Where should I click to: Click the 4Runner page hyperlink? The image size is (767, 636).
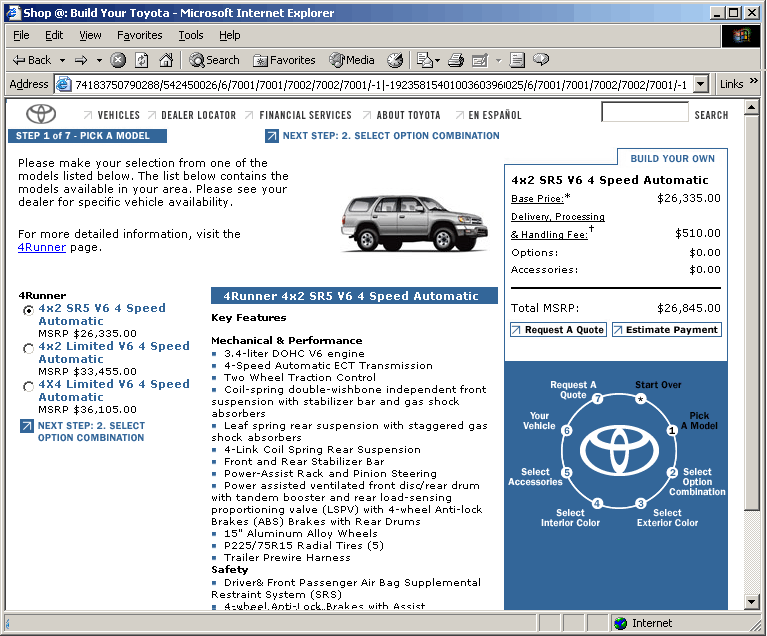pyautogui.click(x=42, y=247)
